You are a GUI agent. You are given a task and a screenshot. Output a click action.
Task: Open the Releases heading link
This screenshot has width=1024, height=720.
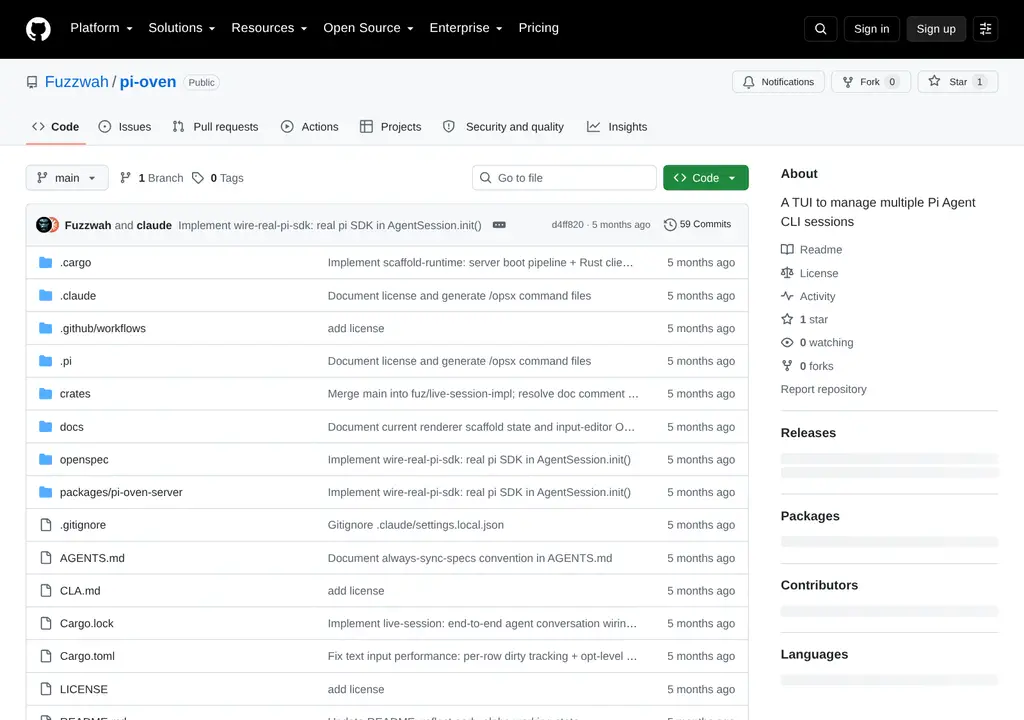point(808,433)
